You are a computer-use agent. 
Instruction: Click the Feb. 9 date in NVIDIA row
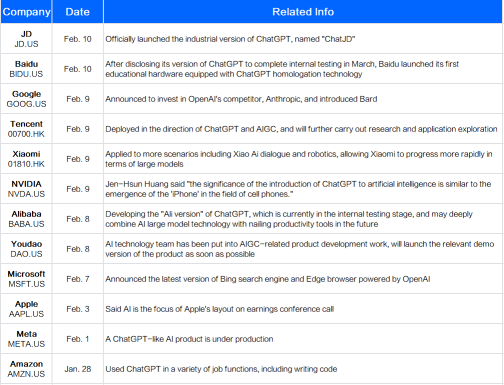point(78,189)
